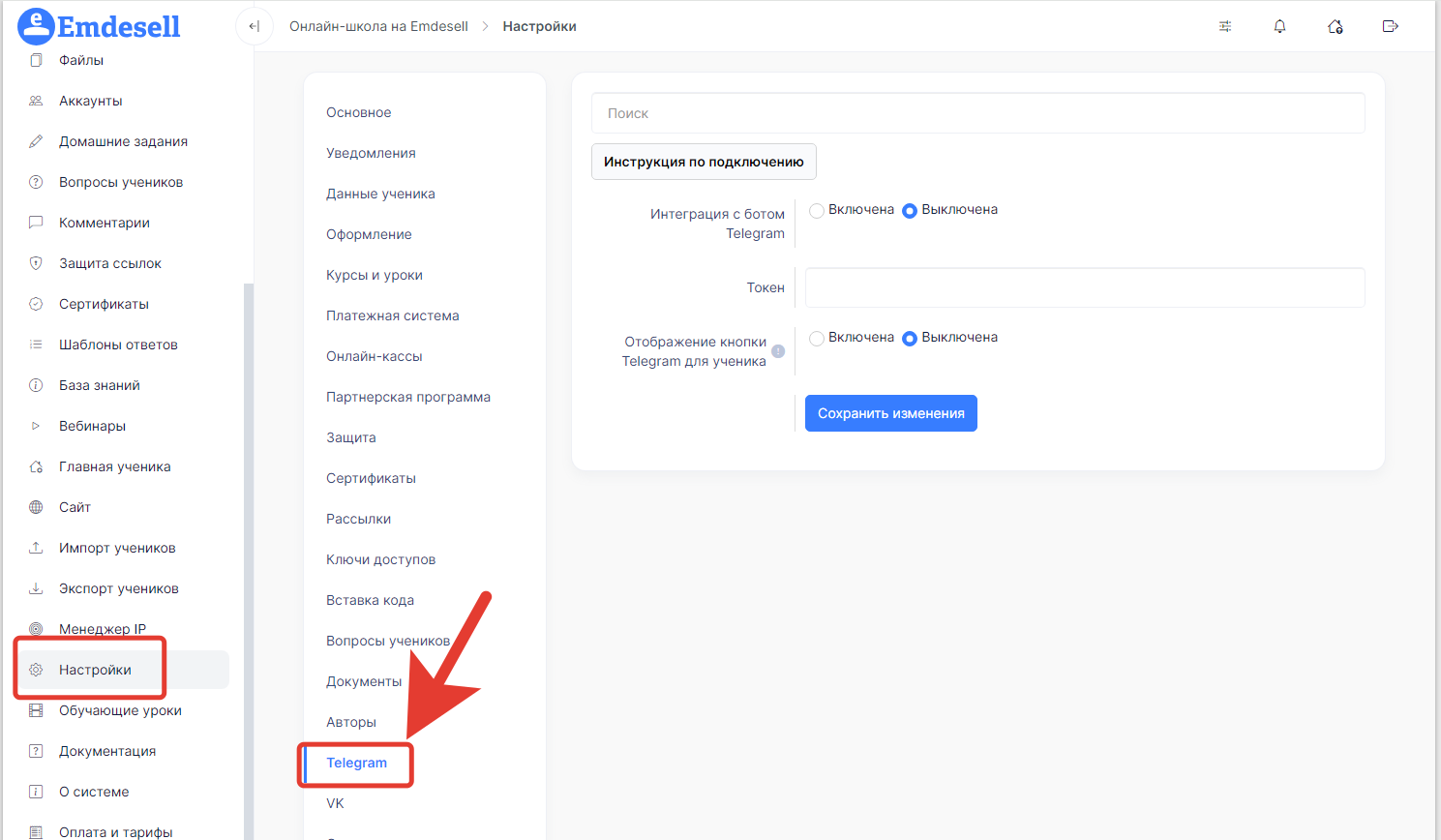Focus the Поиск search field
Screen dimensions: 1441x840
coord(978,113)
